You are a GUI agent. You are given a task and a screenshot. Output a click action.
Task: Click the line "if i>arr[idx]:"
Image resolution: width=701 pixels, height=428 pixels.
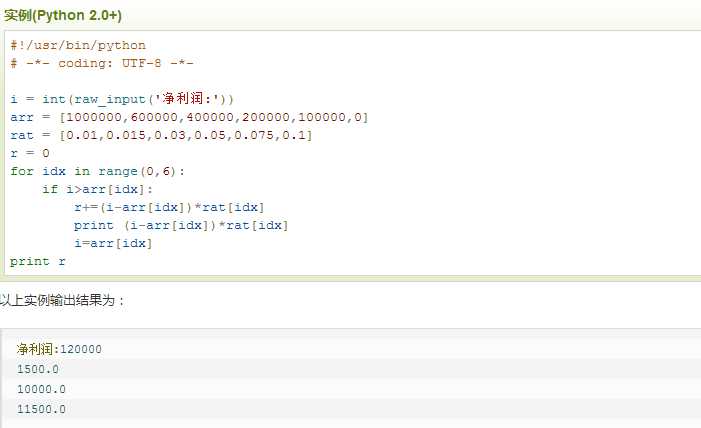[x=97, y=189]
